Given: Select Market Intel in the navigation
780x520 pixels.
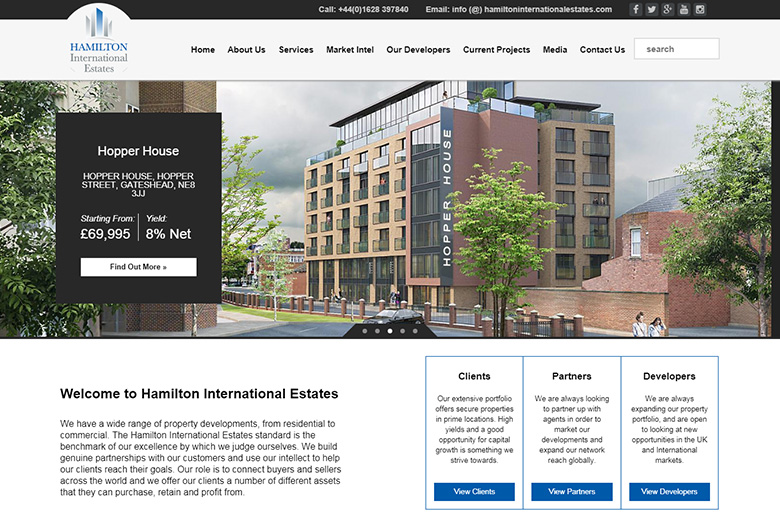Looking at the screenshot, I should pos(350,50).
